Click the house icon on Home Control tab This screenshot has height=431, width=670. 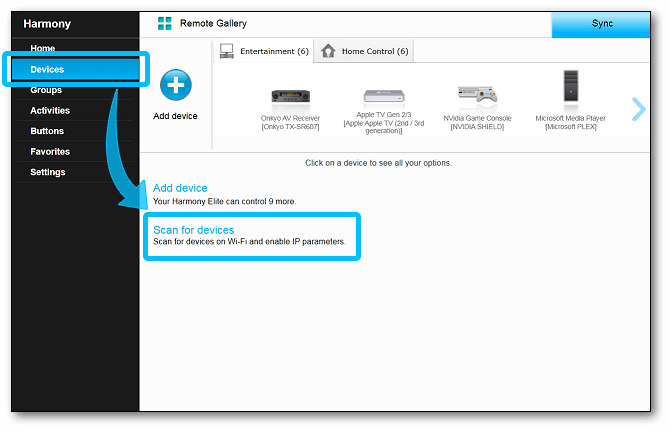click(328, 51)
